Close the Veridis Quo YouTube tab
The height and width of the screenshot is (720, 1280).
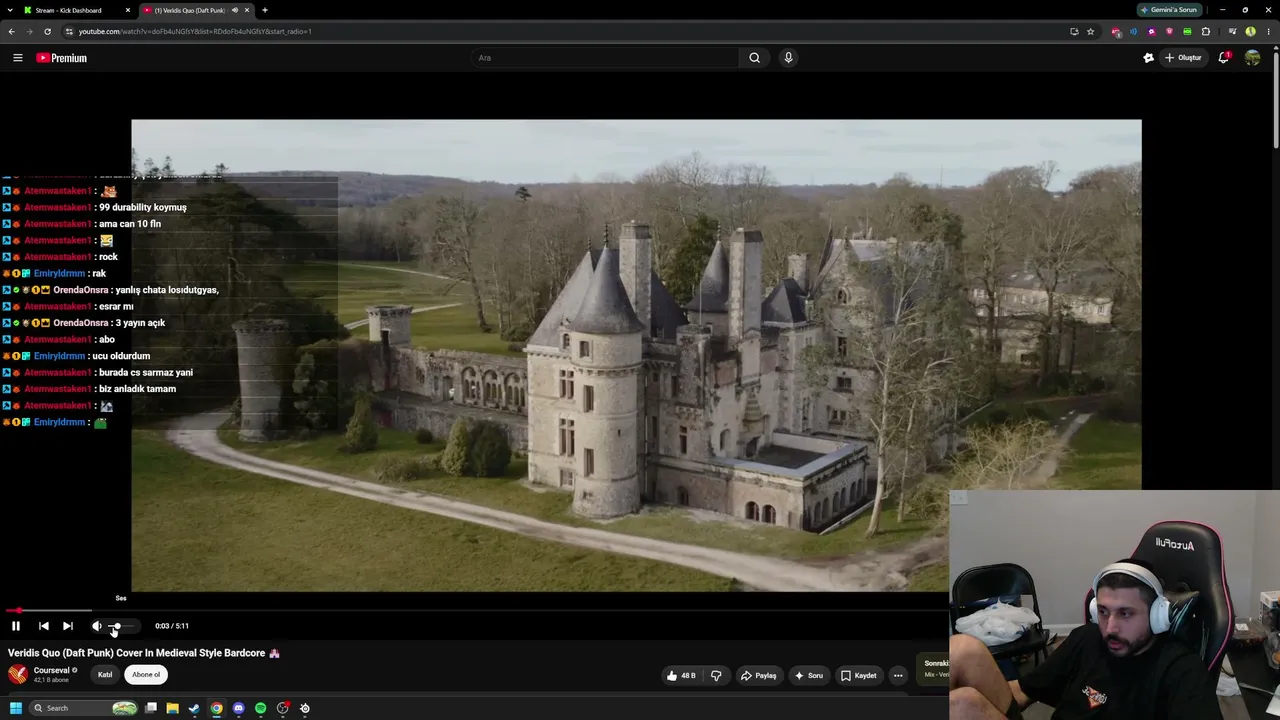247,10
